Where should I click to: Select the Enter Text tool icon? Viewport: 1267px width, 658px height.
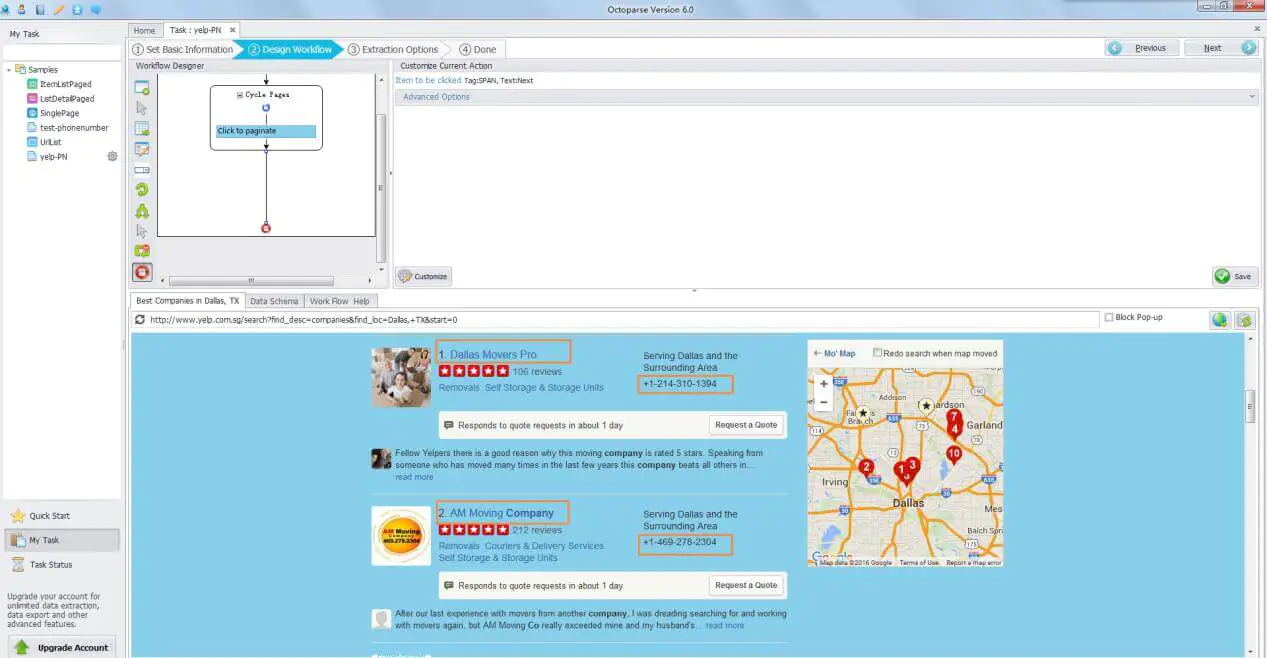(x=142, y=150)
